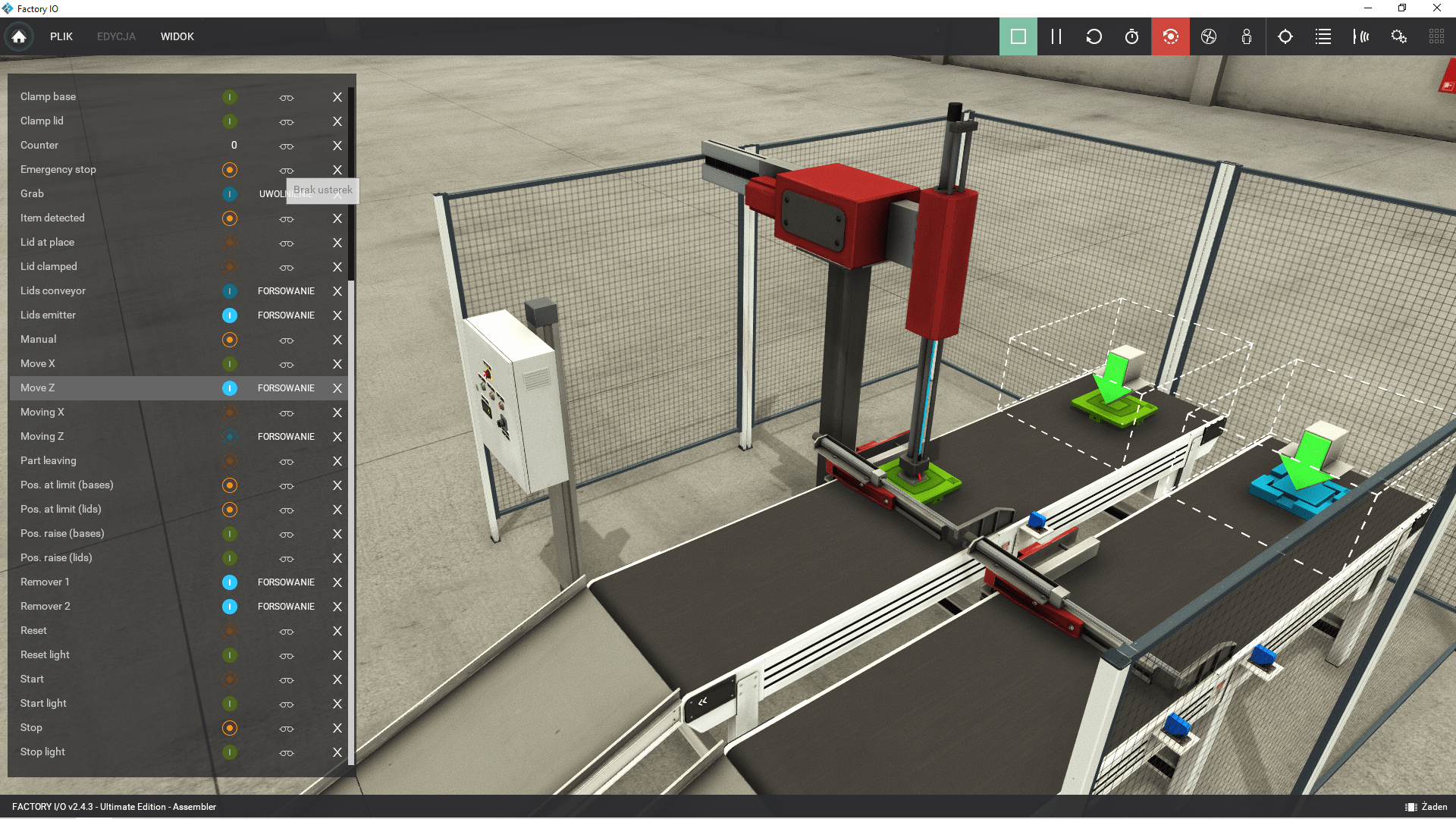Toggle the tag list icon in the toolbar

[x=1323, y=36]
